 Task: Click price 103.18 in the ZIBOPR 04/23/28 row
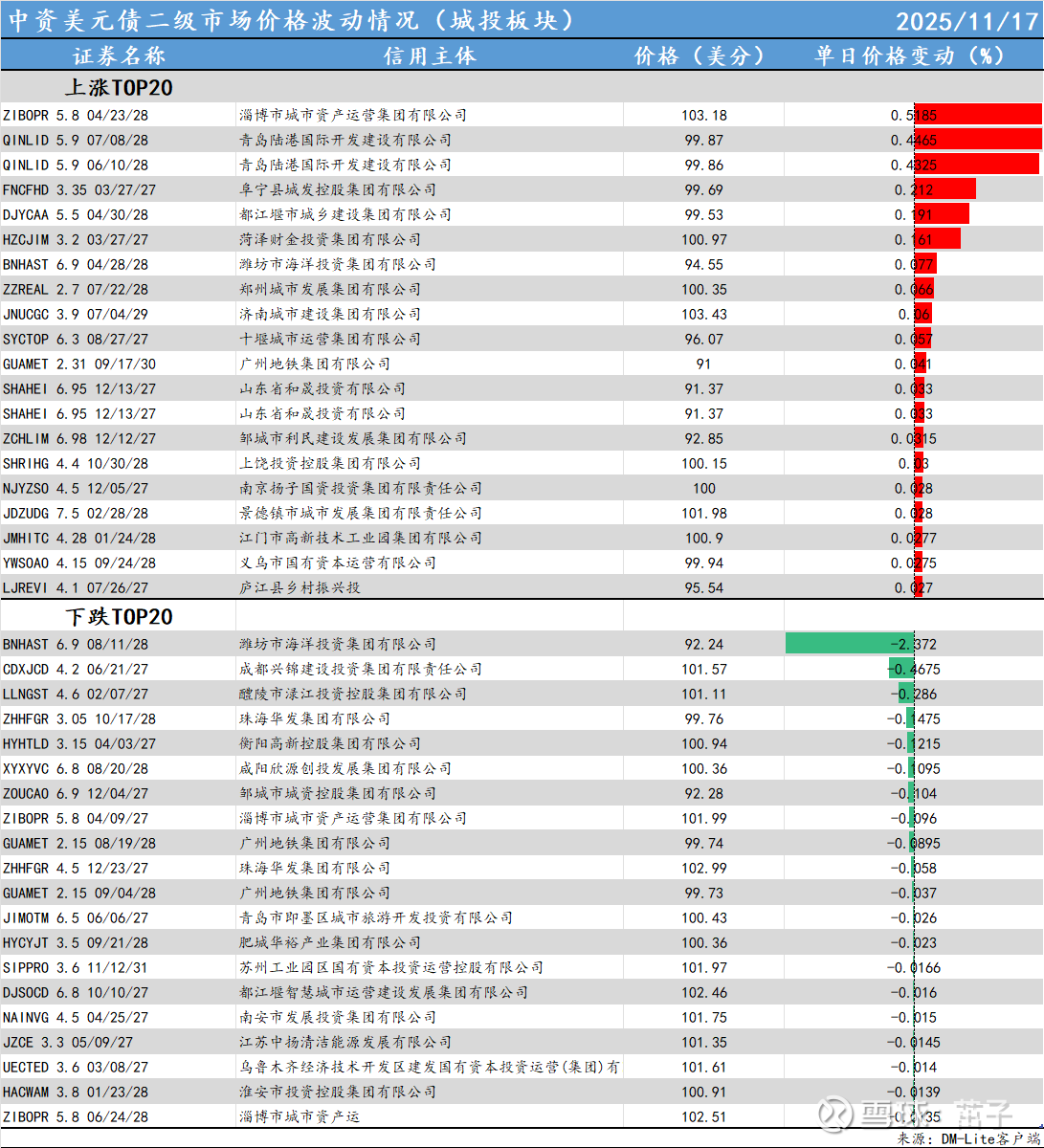point(704,115)
